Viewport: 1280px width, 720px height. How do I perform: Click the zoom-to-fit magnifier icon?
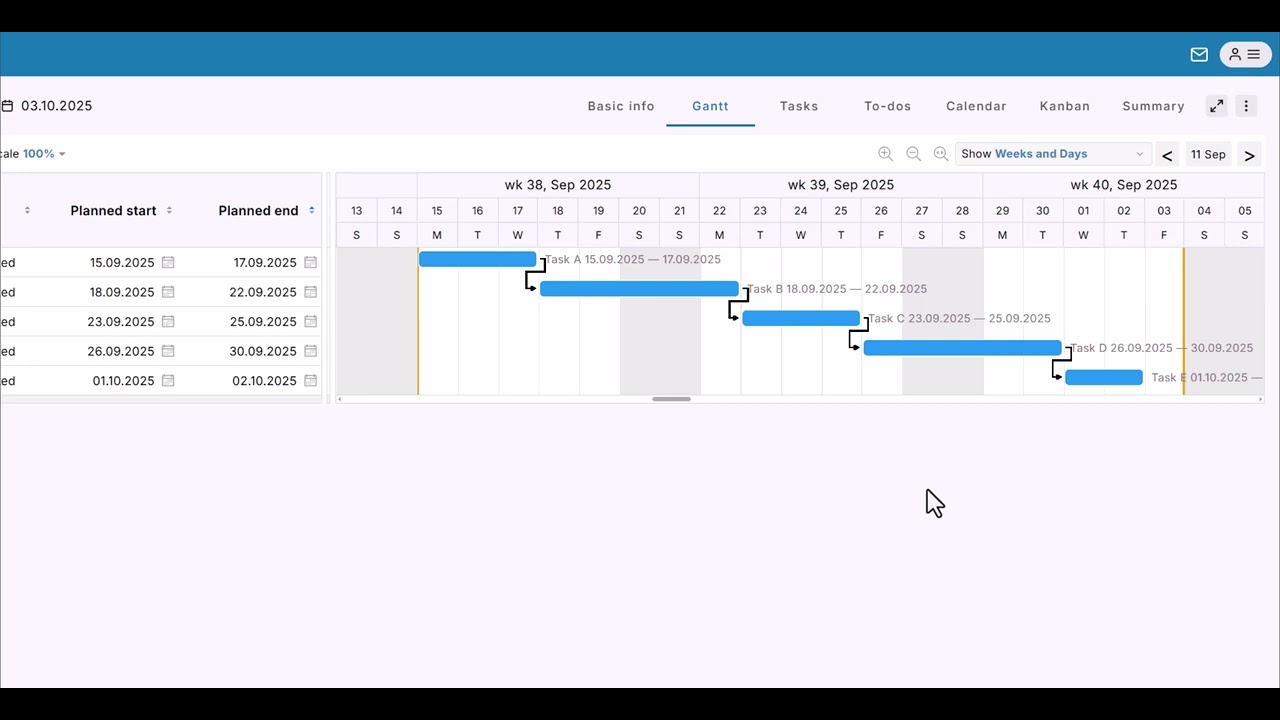click(x=940, y=154)
